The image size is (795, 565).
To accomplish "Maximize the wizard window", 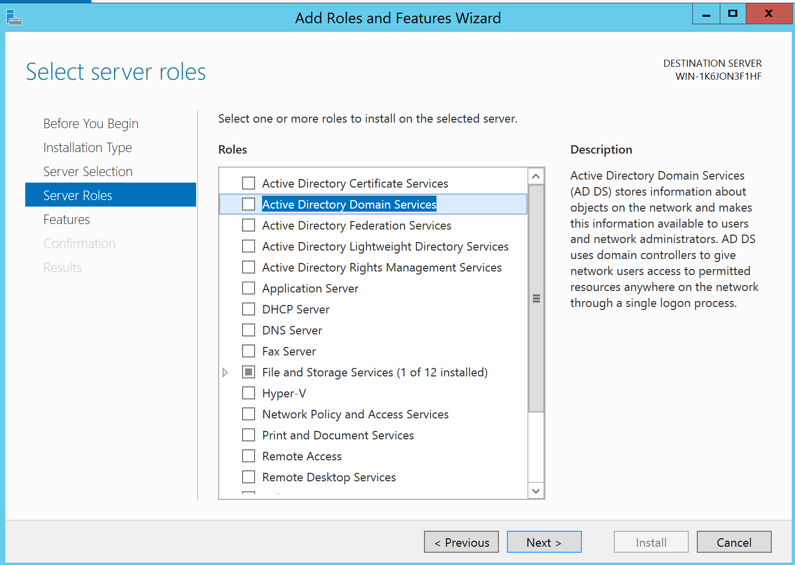I will coord(733,15).
